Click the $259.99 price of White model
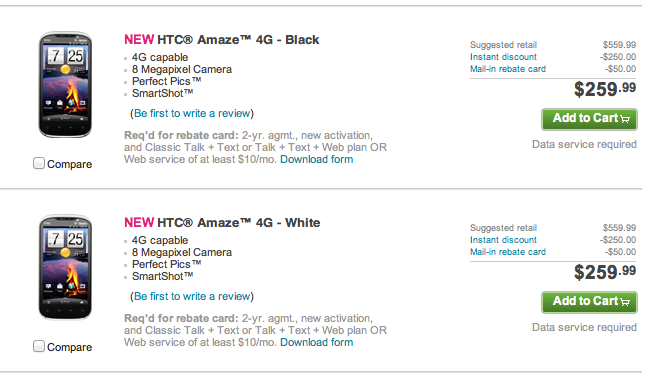Screen dimensions: 645x376 (605, 272)
